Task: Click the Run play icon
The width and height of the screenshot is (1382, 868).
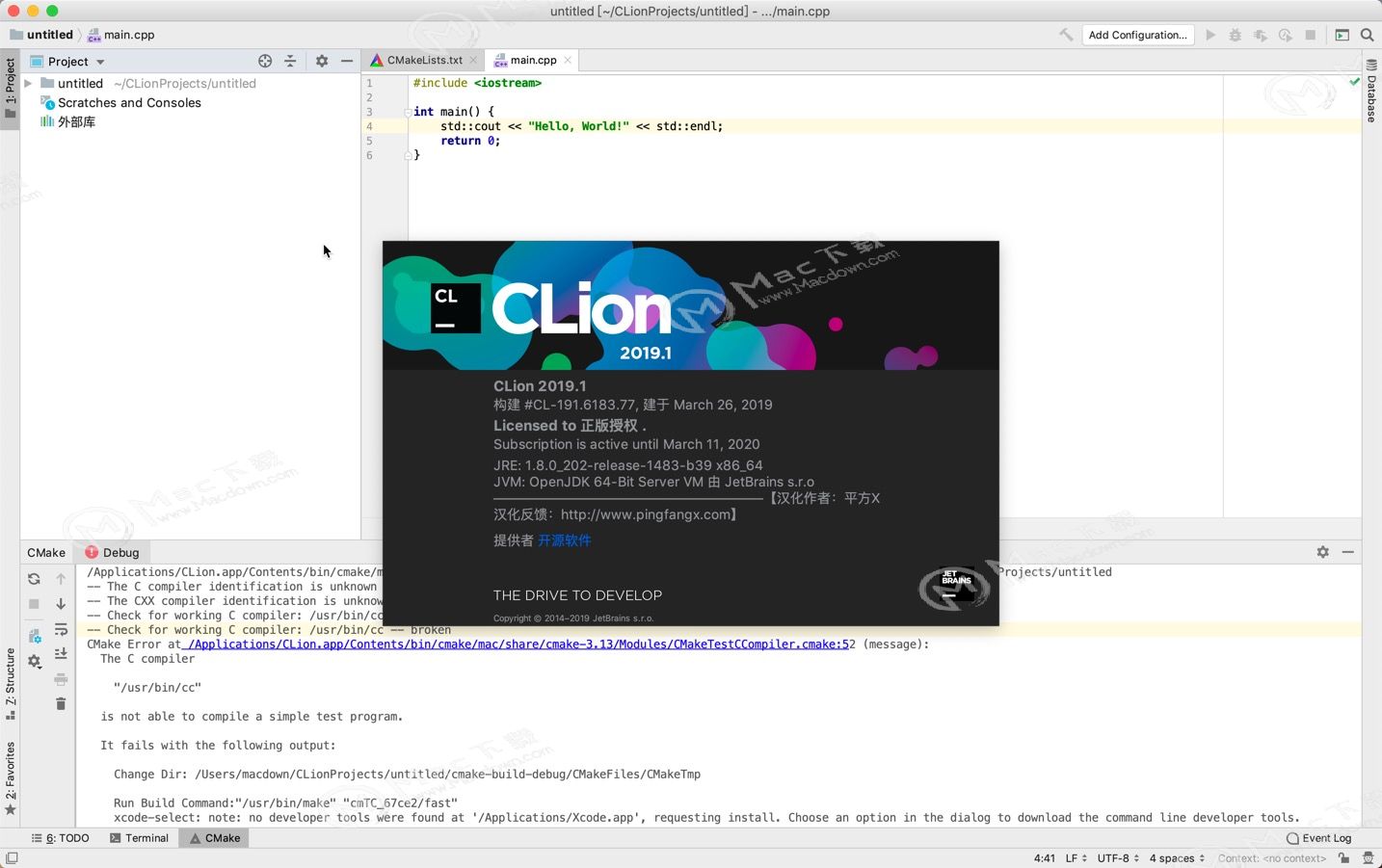Action: coord(1210,35)
